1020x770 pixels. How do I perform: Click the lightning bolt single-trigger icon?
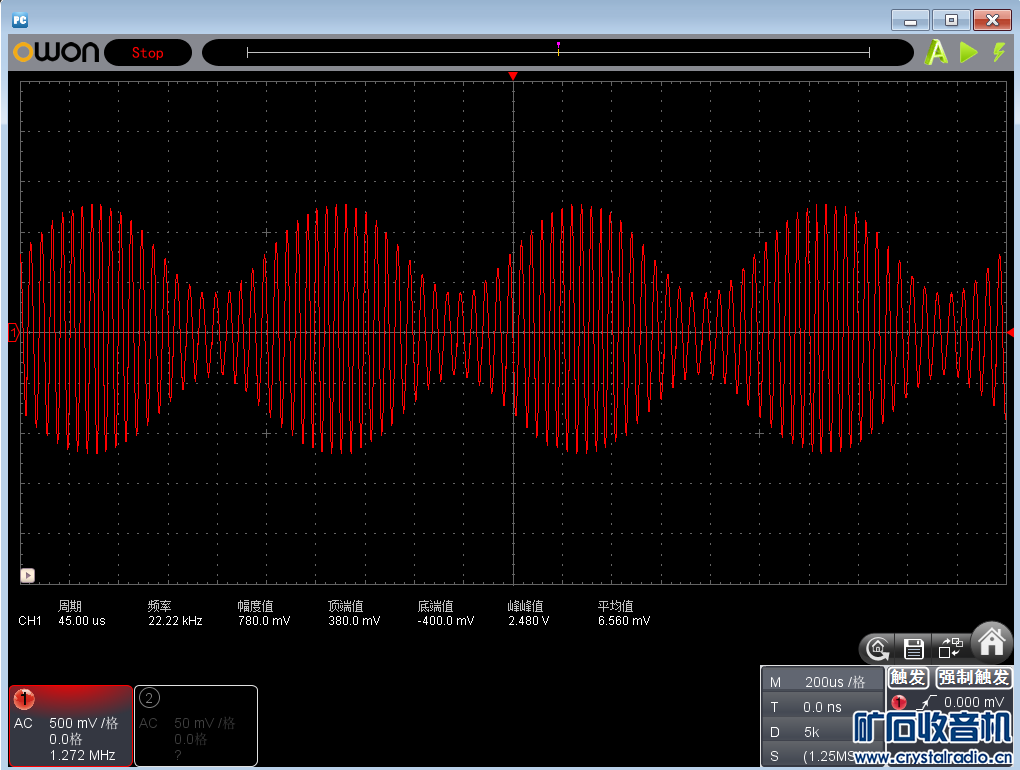pos(998,53)
